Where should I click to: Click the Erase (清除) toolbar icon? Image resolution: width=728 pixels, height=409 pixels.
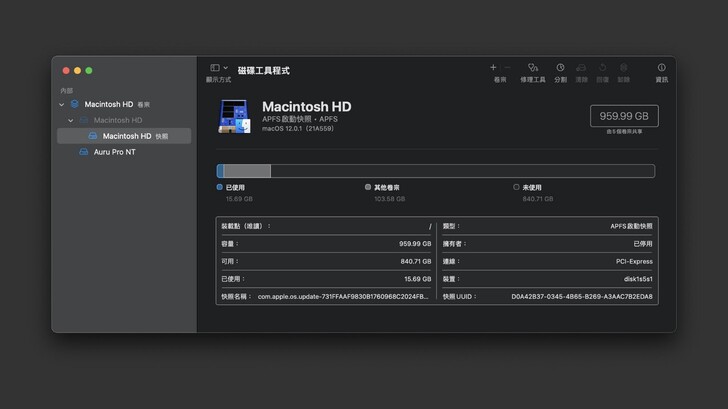point(581,68)
